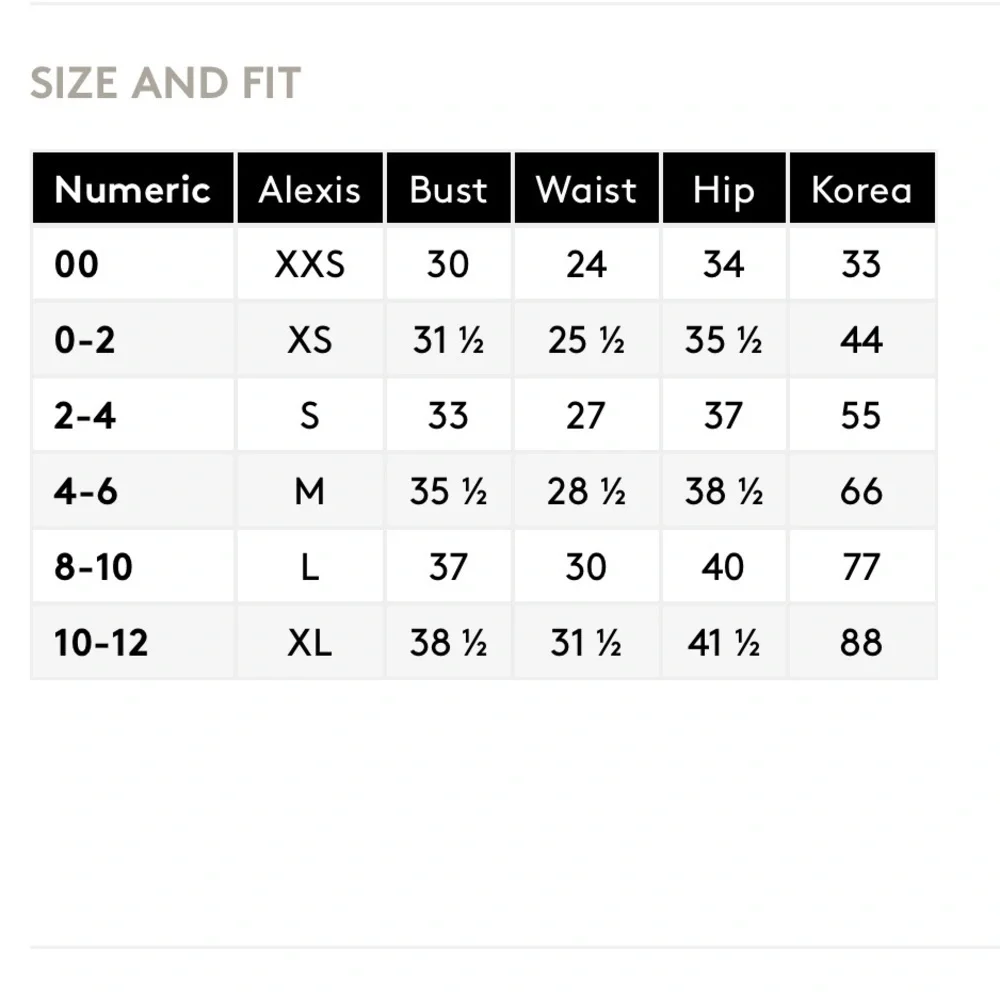Image resolution: width=1000 pixels, height=1000 pixels.
Task: Select the 0-2 numeric size row
Action: (x=483, y=339)
